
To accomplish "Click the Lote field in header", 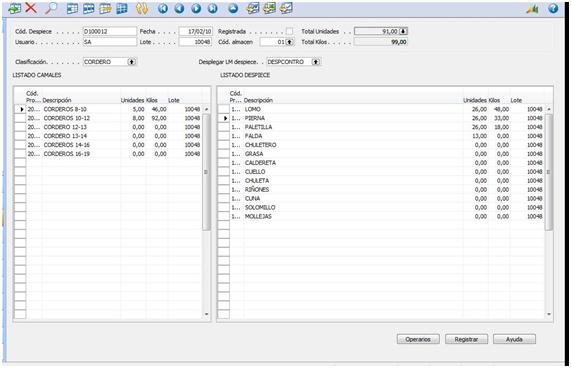I will coord(196,42).
